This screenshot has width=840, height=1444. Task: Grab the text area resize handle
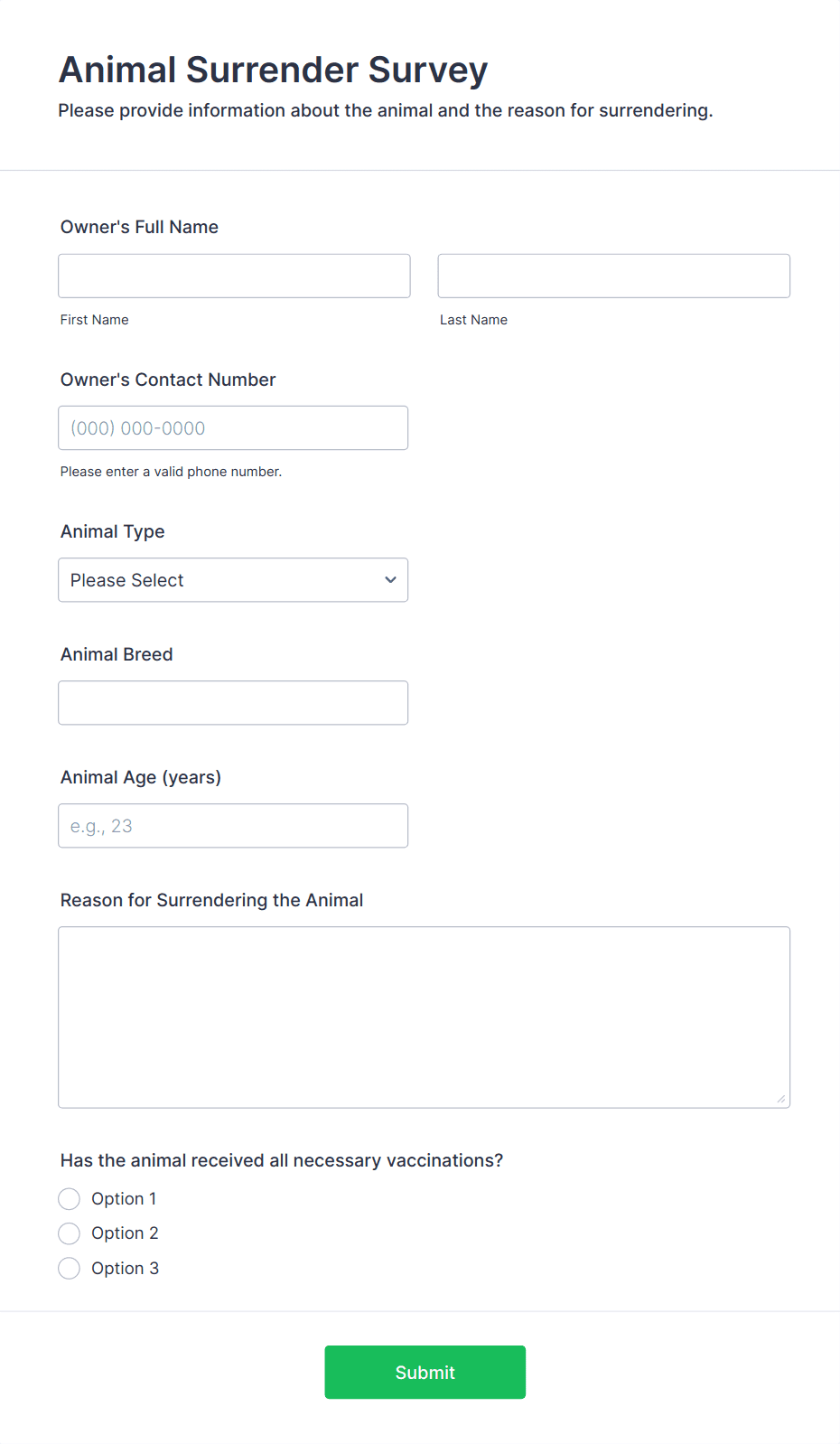coord(781,1099)
